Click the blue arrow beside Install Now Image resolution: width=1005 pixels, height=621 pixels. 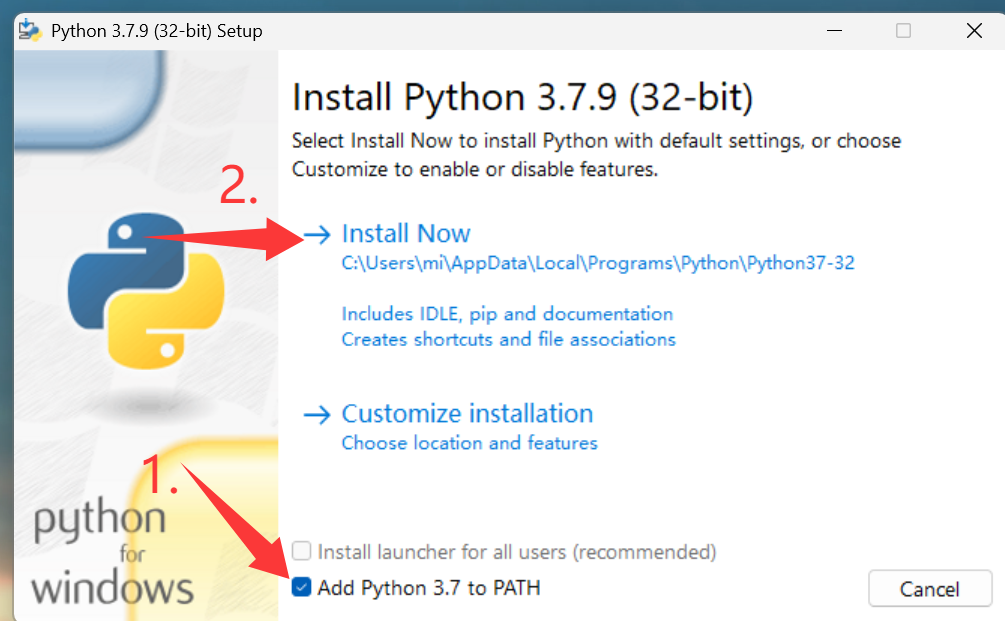click(317, 233)
